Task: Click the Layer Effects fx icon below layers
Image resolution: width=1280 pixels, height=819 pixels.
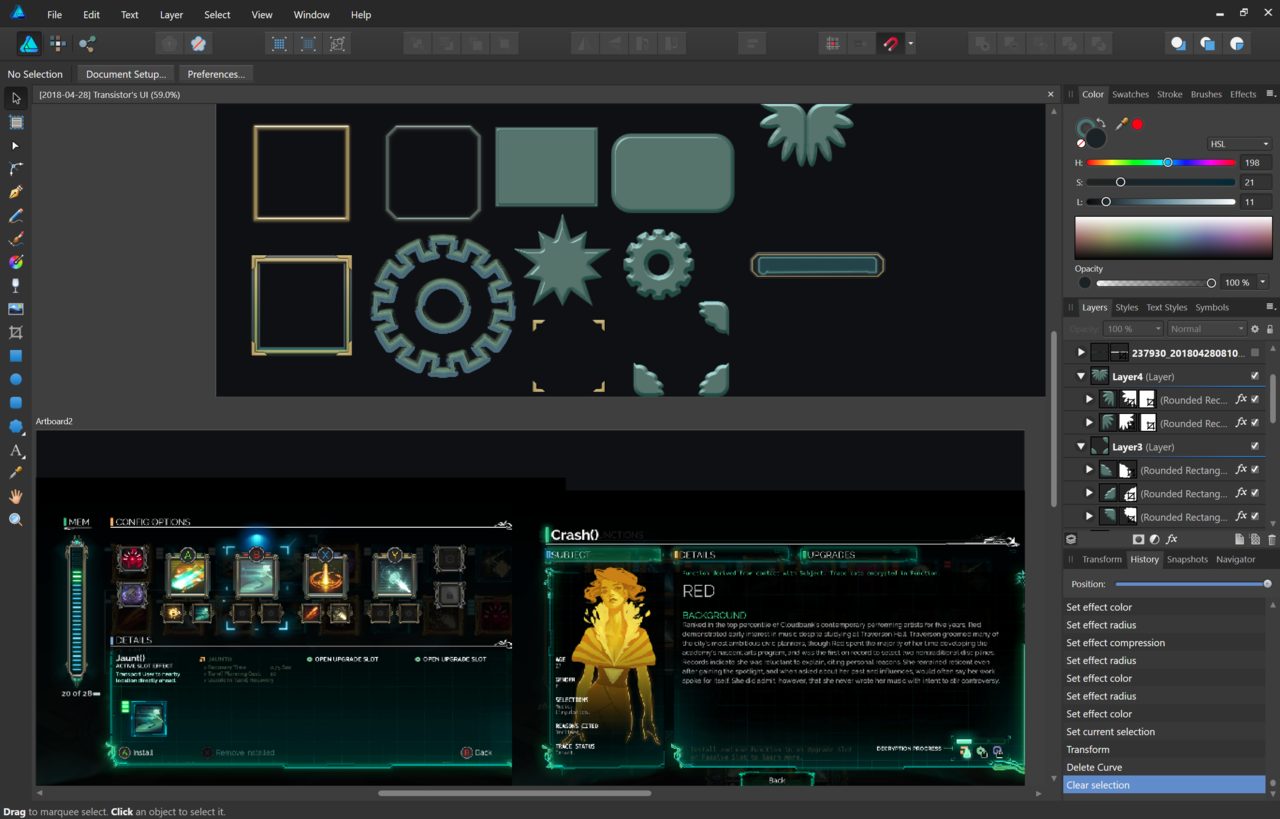Action: pyautogui.click(x=1171, y=539)
